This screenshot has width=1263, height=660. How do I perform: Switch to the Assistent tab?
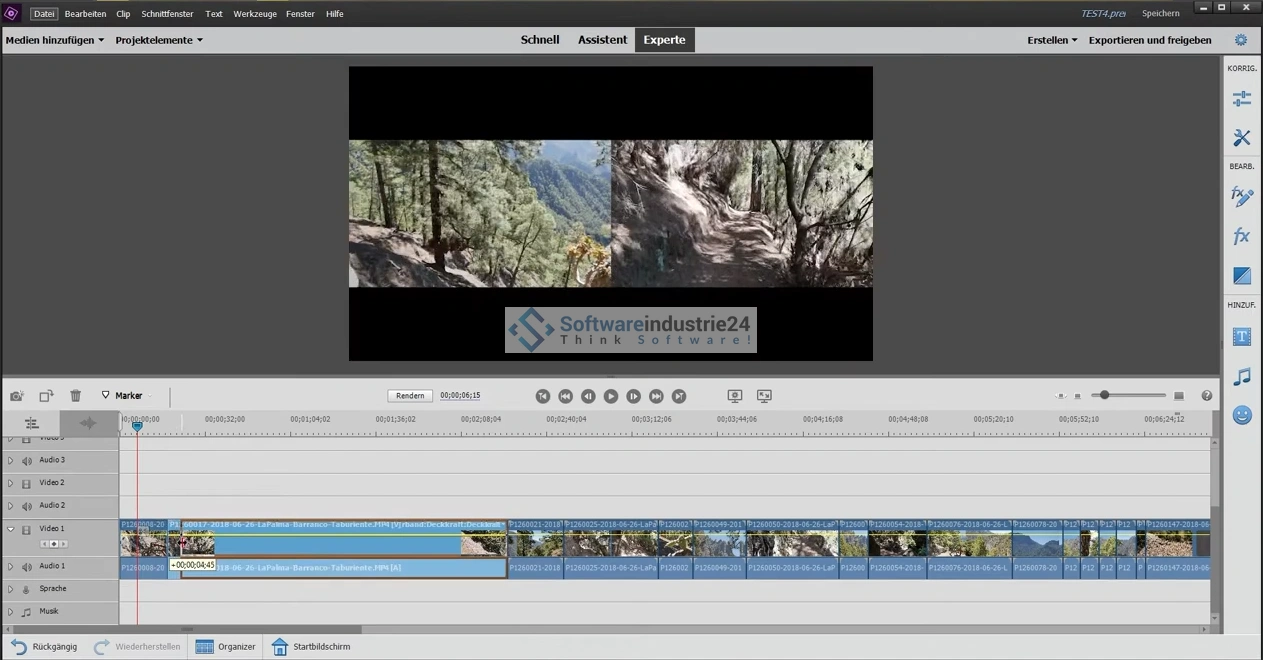(602, 40)
